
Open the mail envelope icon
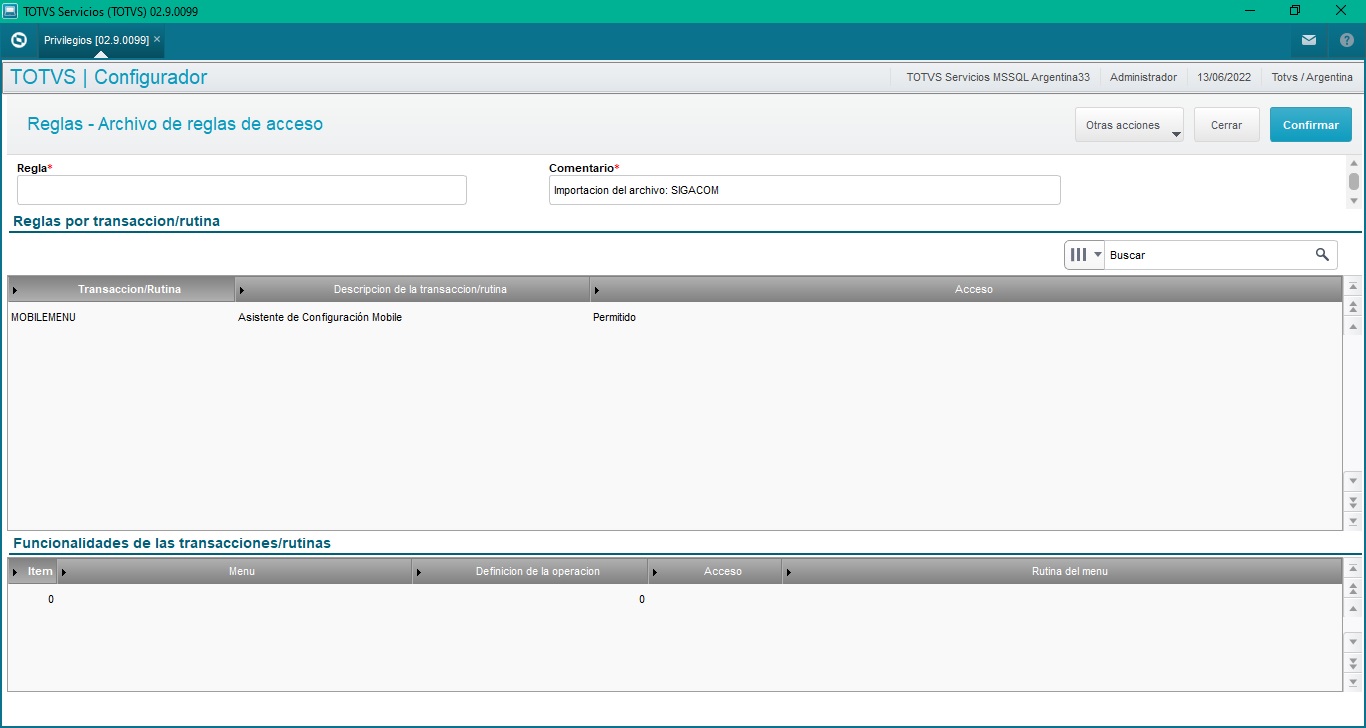coord(1309,40)
